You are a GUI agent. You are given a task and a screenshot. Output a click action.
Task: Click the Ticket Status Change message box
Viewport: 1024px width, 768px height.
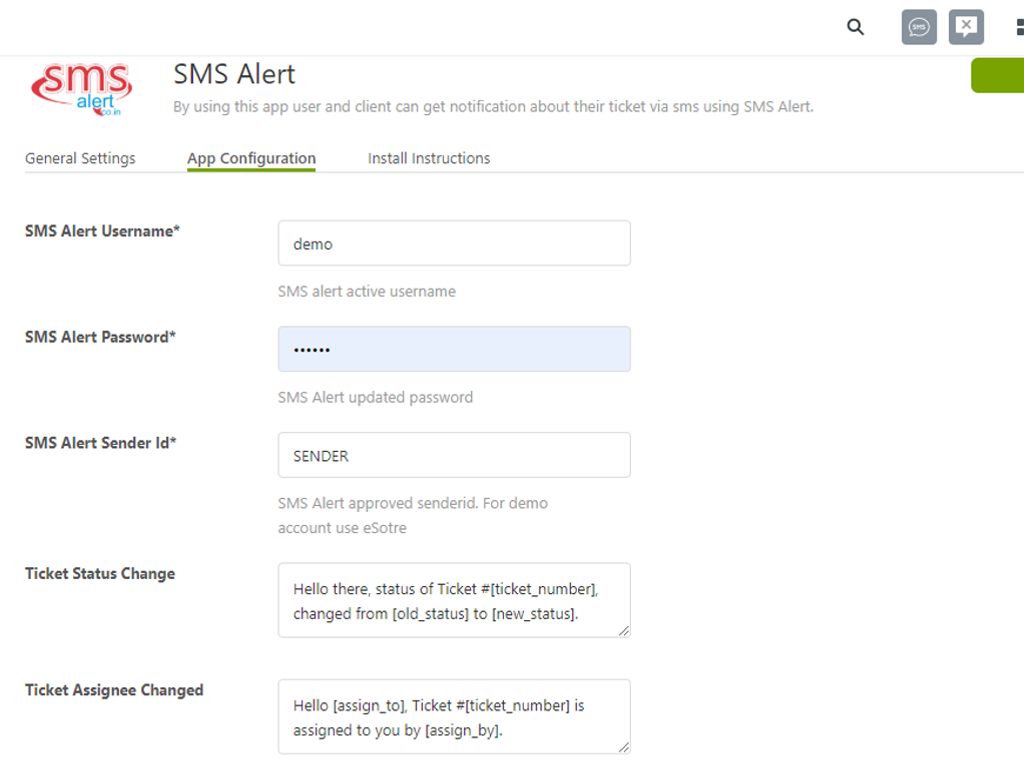(454, 600)
